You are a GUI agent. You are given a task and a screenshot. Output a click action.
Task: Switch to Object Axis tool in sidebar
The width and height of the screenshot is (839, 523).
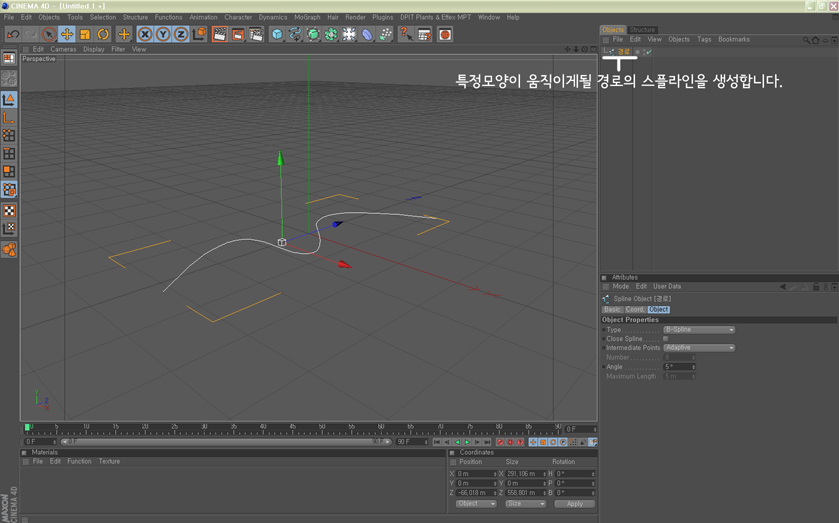click(x=9, y=117)
